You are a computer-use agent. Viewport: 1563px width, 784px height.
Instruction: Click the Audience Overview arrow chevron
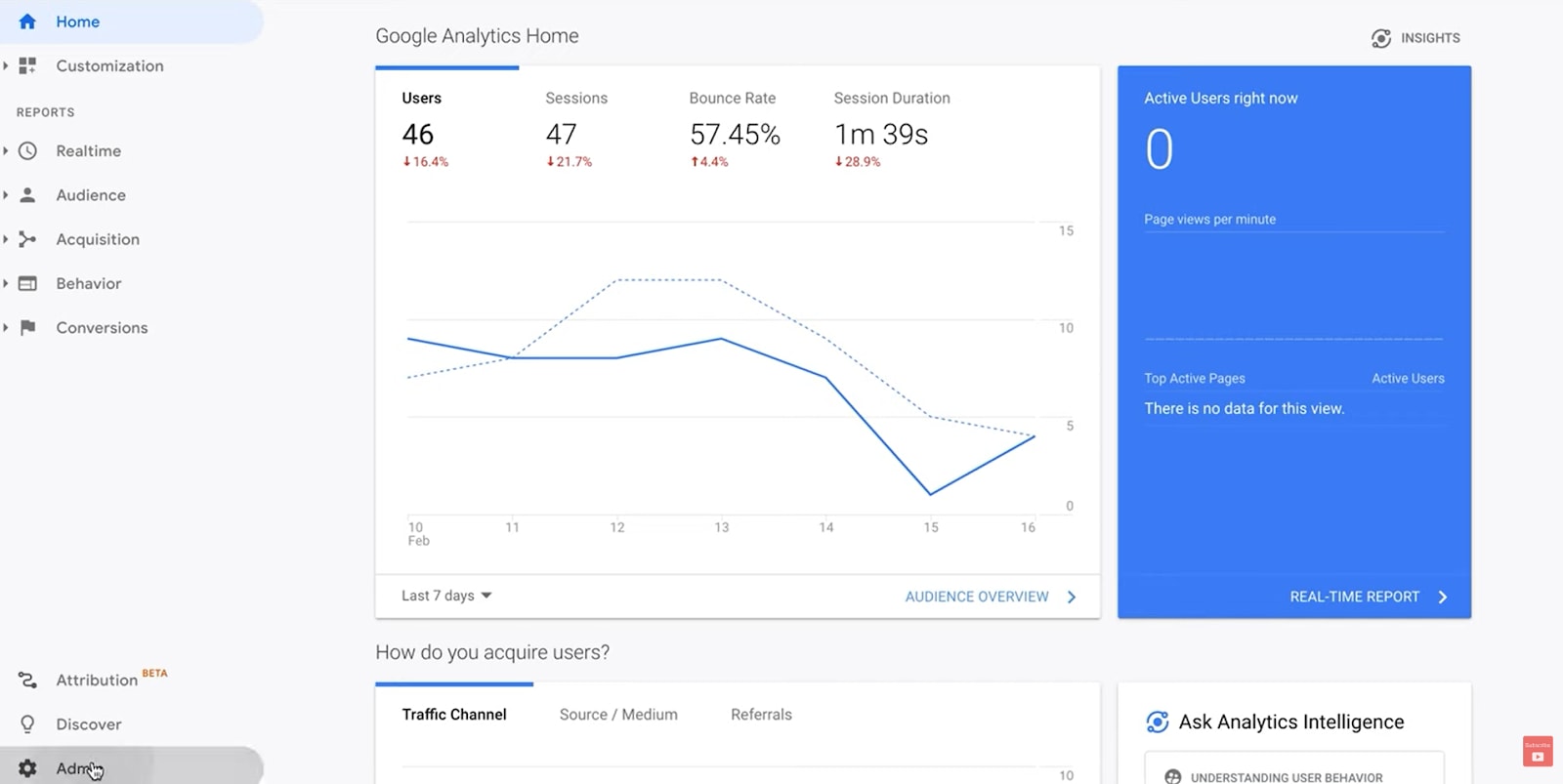click(1072, 597)
